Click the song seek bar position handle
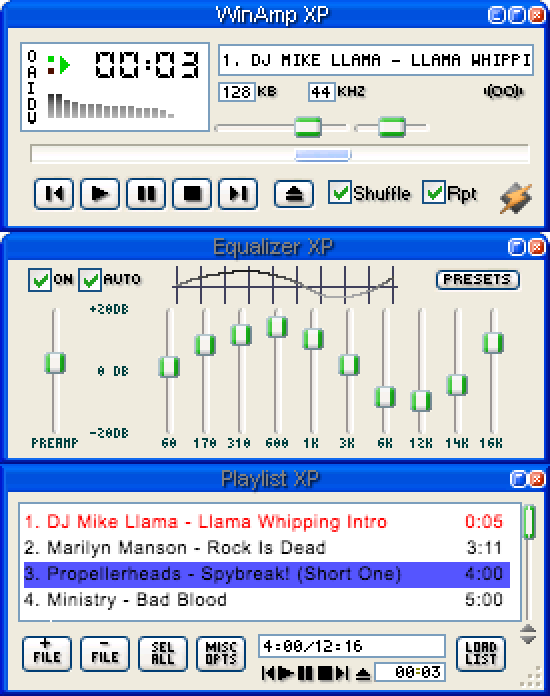Viewport: 550px width, 696px height. coord(323,154)
